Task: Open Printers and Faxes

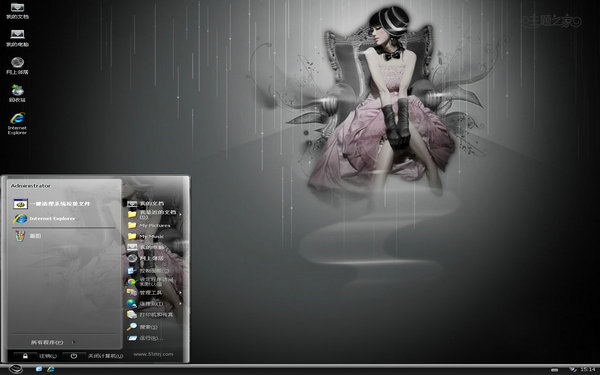Action: [150, 315]
